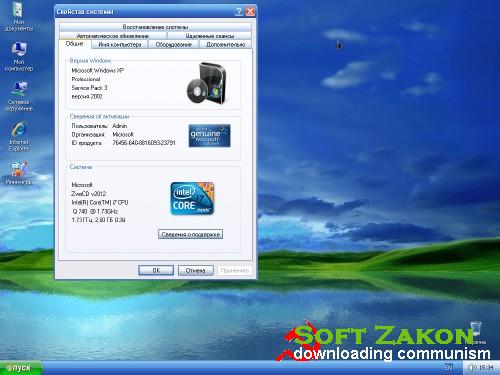Open the Start menu button

pyautogui.click(x=21, y=368)
